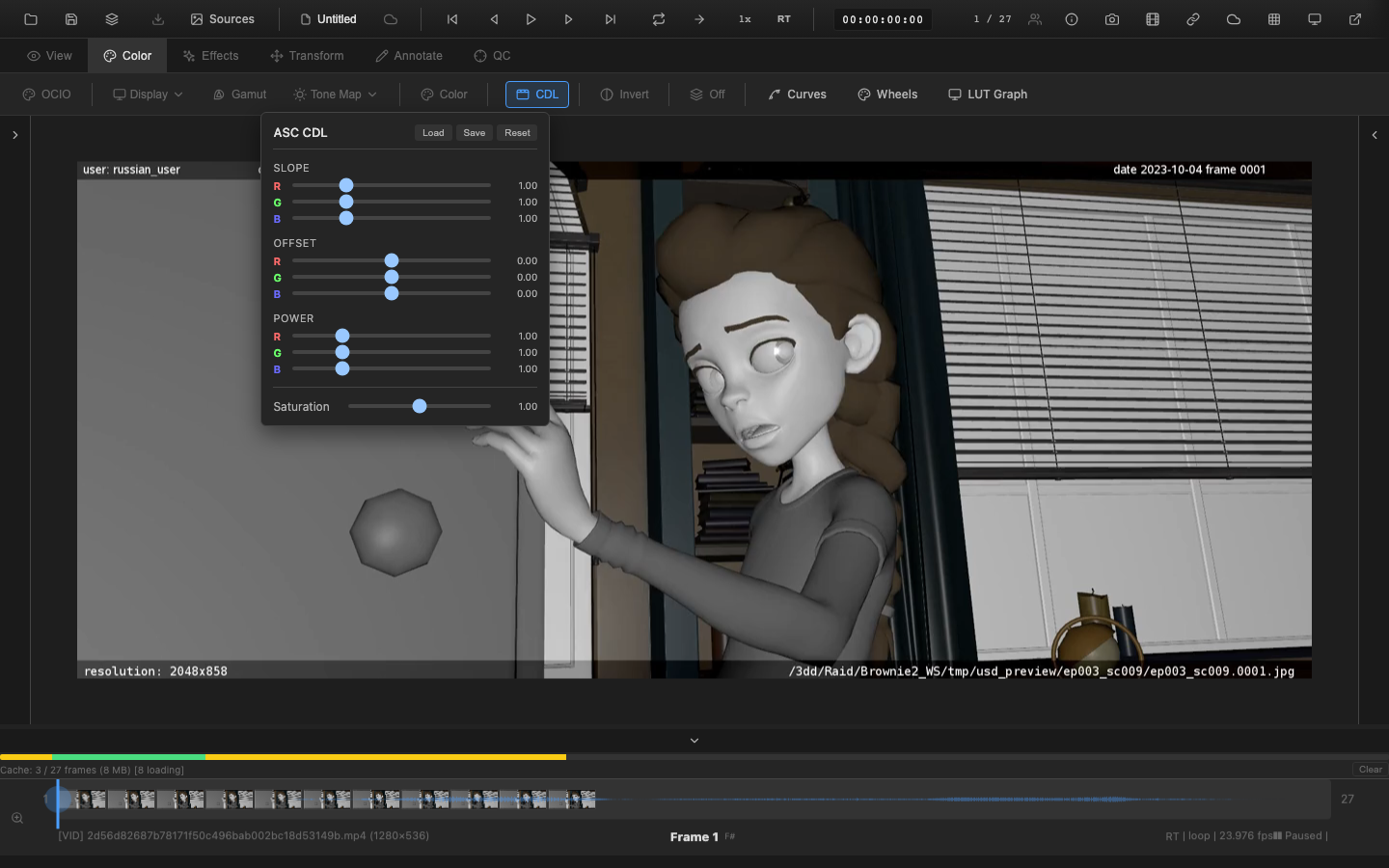Screen dimensions: 1389x868
Task: Take a snapshot with the camera icon
Action: pyautogui.click(x=1112, y=19)
